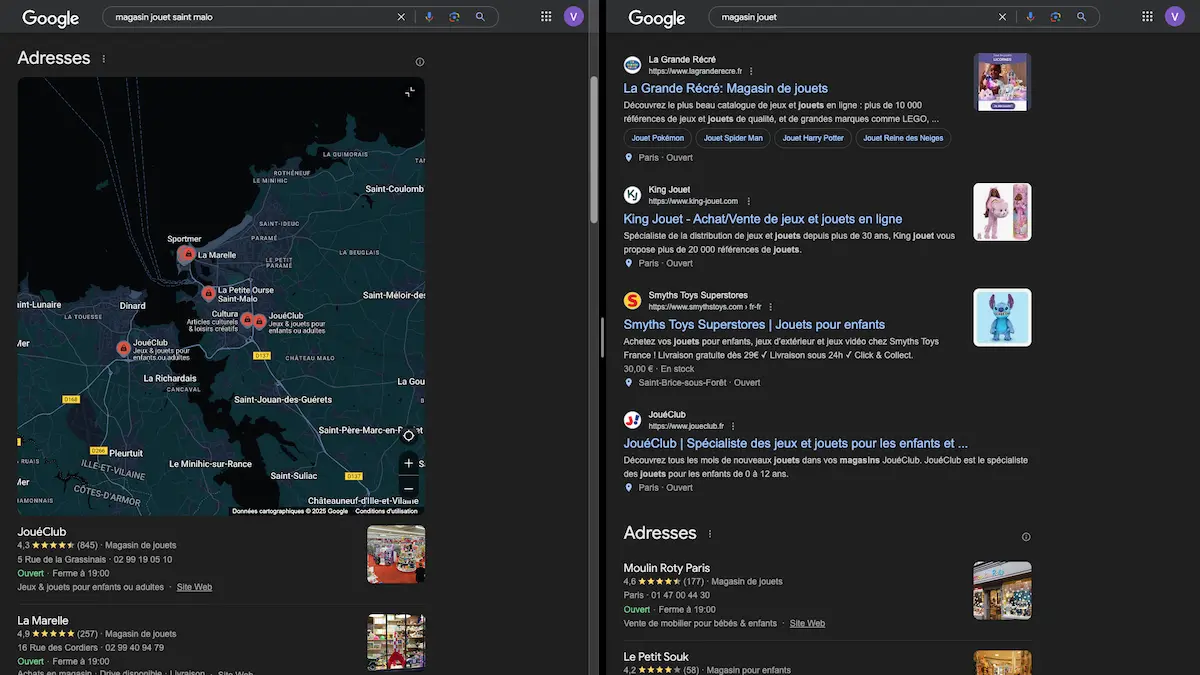Open La Marelle local listing title
Viewport: 1200px width, 675px height.
(x=43, y=620)
